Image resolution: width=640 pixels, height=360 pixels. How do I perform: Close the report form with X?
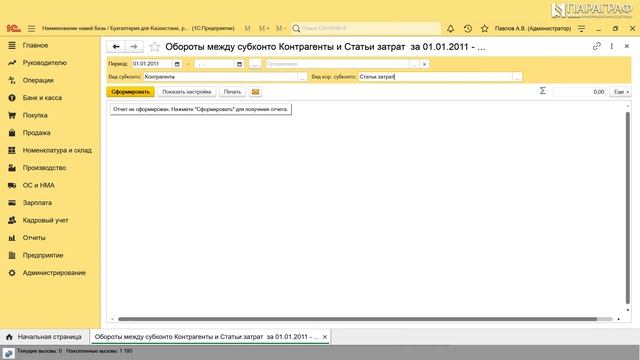(x=627, y=47)
